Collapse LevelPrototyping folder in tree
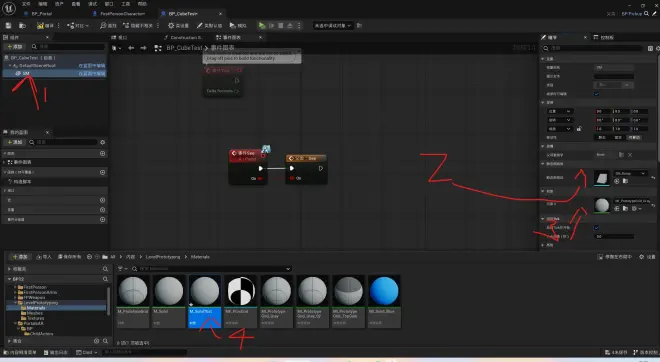The width and height of the screenshot is (660, 362). [15, 303]
